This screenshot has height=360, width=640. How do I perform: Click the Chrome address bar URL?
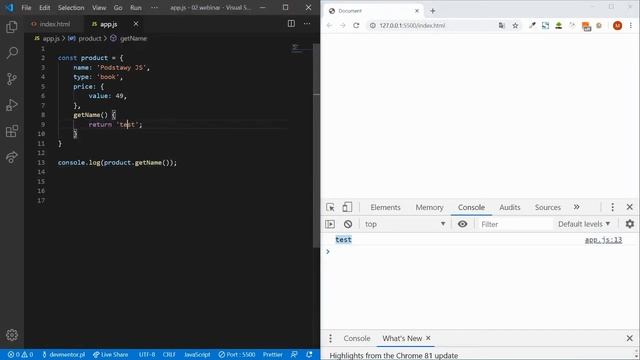pos(412,25)
